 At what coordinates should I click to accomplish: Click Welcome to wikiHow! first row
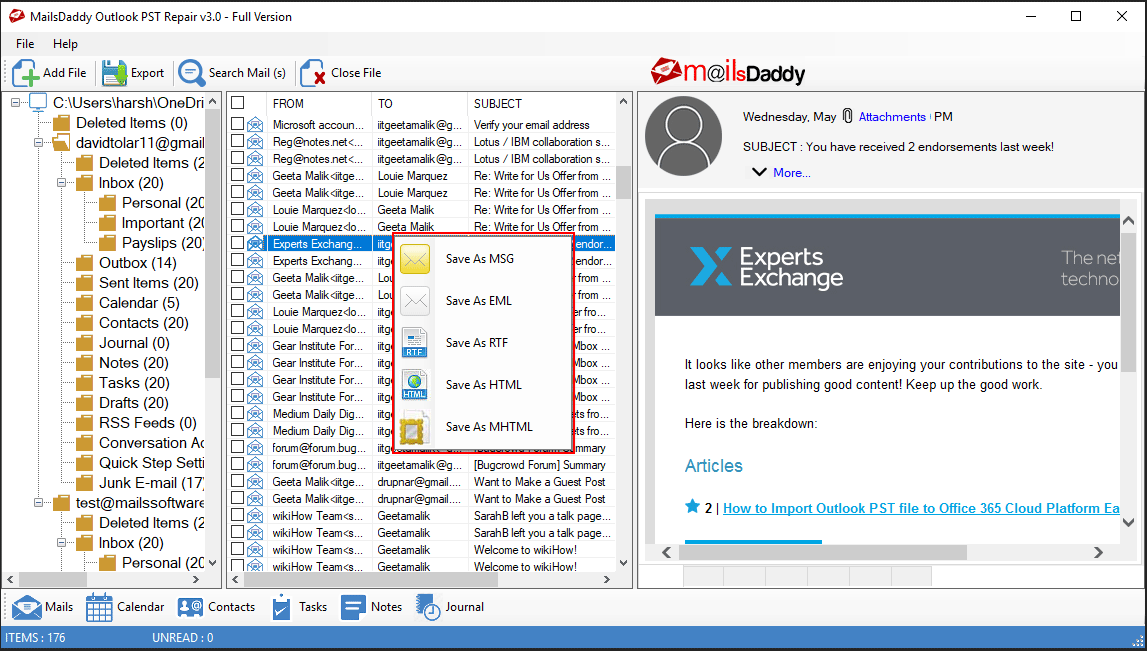point(525,549)
